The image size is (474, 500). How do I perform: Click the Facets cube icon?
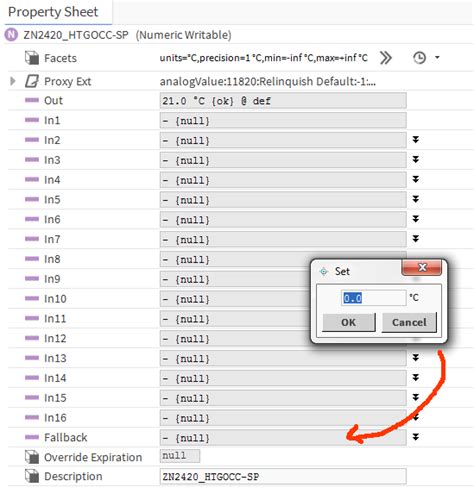pyautogui.click(x=32, y=58)
